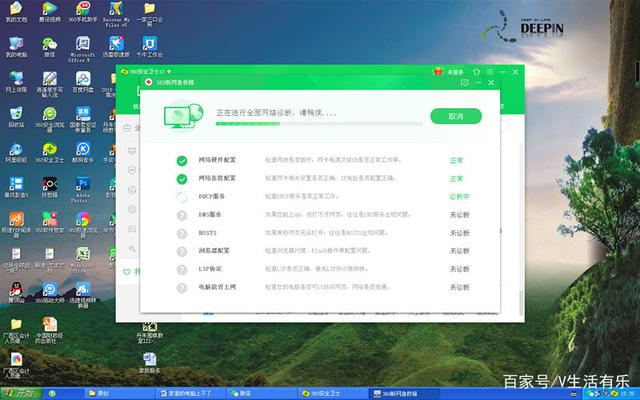Image resolution: width=640 pixels, height=400 pixels.
Task: Switch to 360安全卫士 taskbar button
Action: tap(333, 393)
